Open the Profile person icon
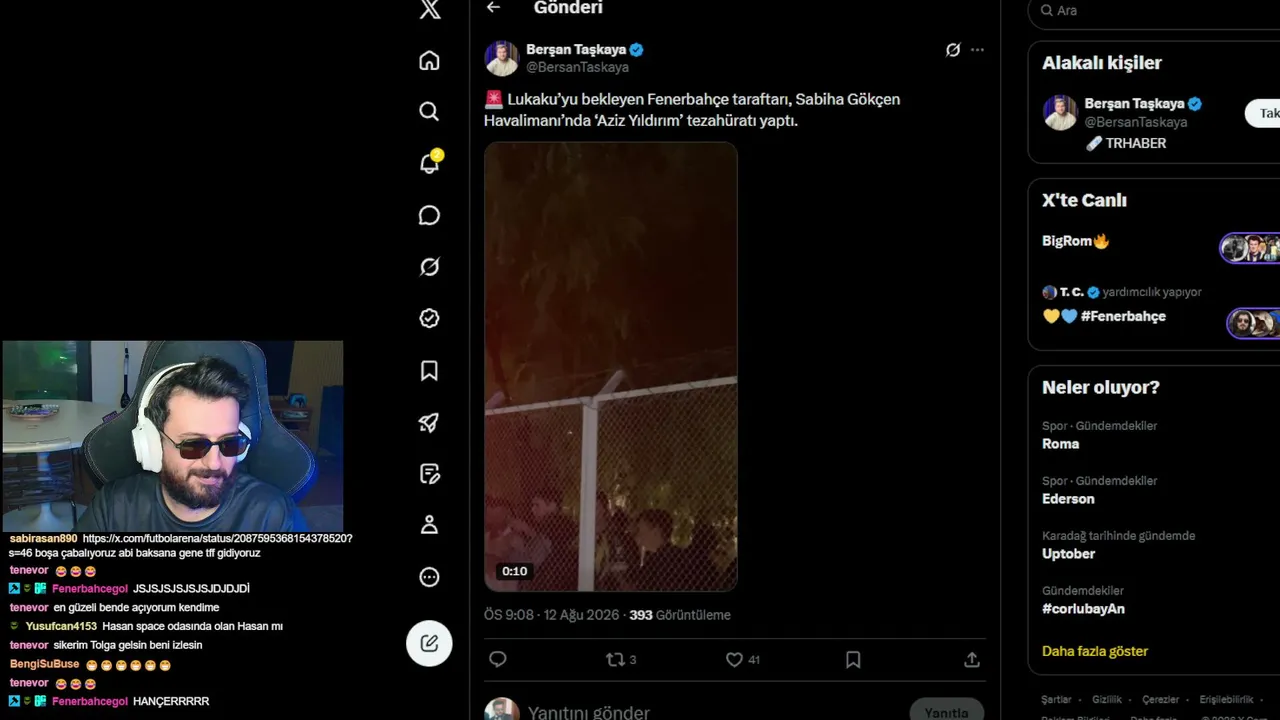 [x=429, y=525]
